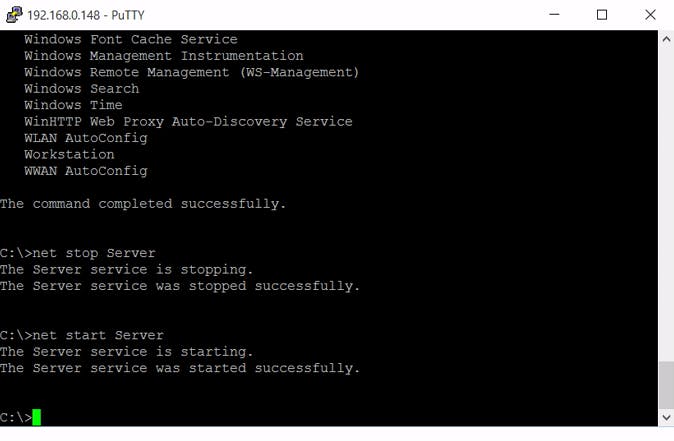Click the WLAN AutoConfig service entry
The width and height of the screenshot is (674, 441).
pos(85,138)
